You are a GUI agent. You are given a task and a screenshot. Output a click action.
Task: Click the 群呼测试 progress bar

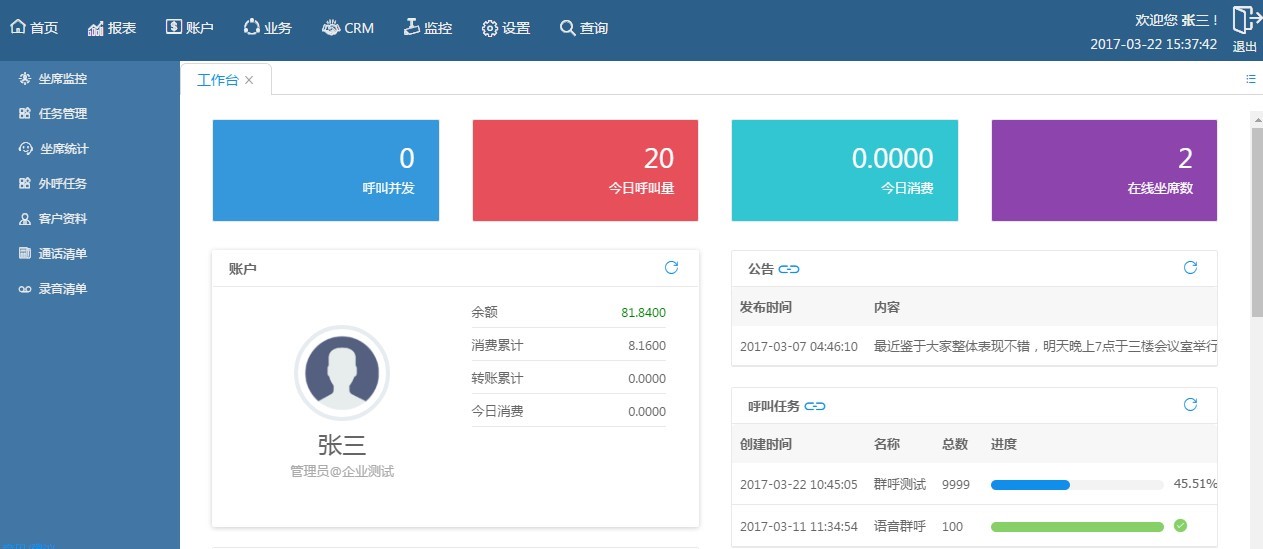pyautogui.click(x=1076, y=485)
